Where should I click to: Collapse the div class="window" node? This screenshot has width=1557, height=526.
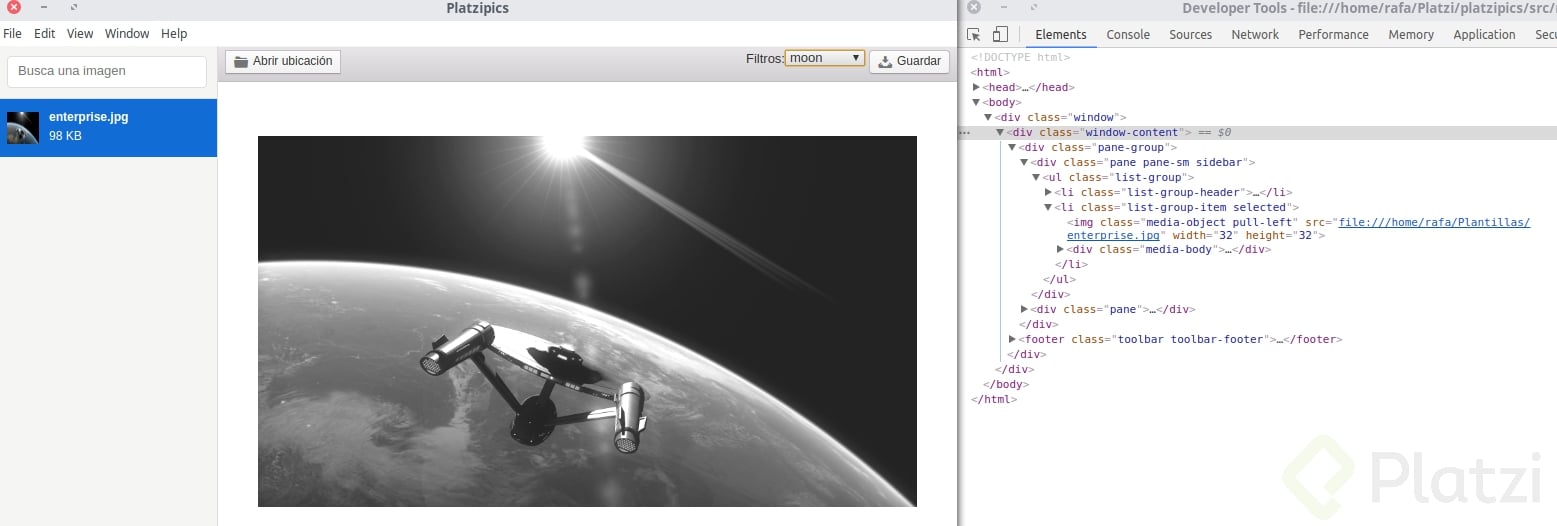[988, 117]
